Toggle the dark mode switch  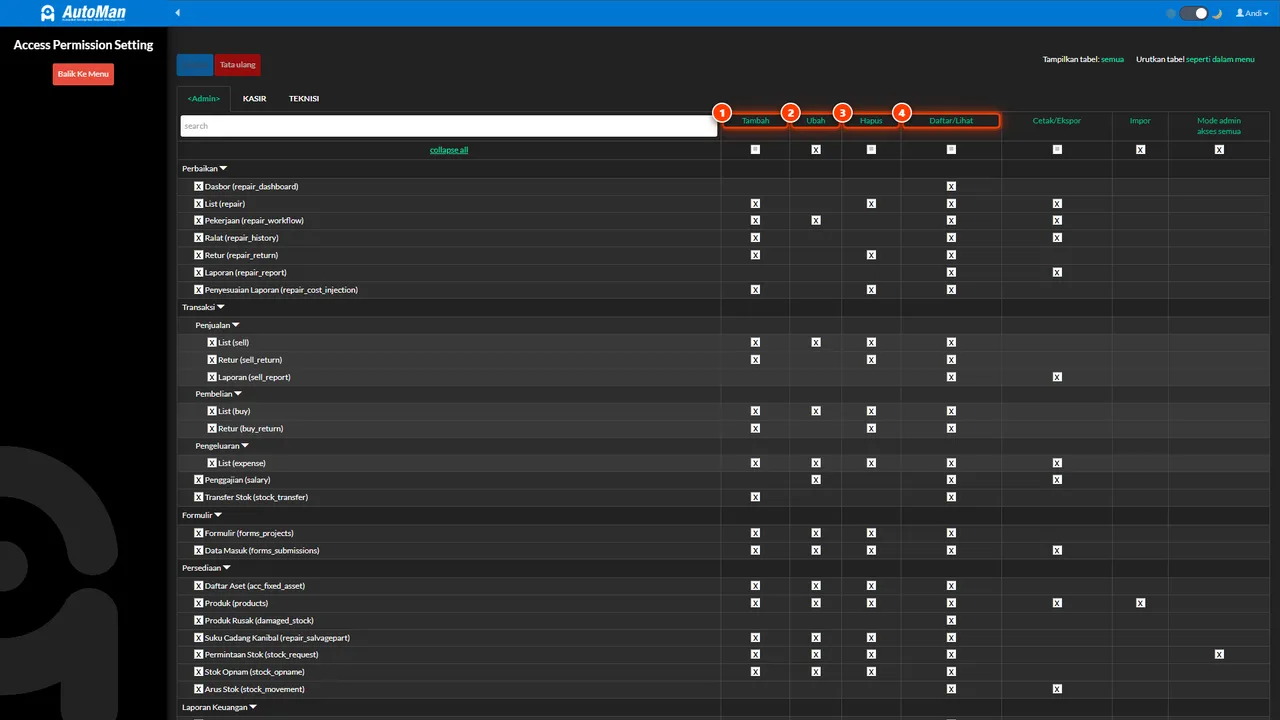tap(1194, 13)
